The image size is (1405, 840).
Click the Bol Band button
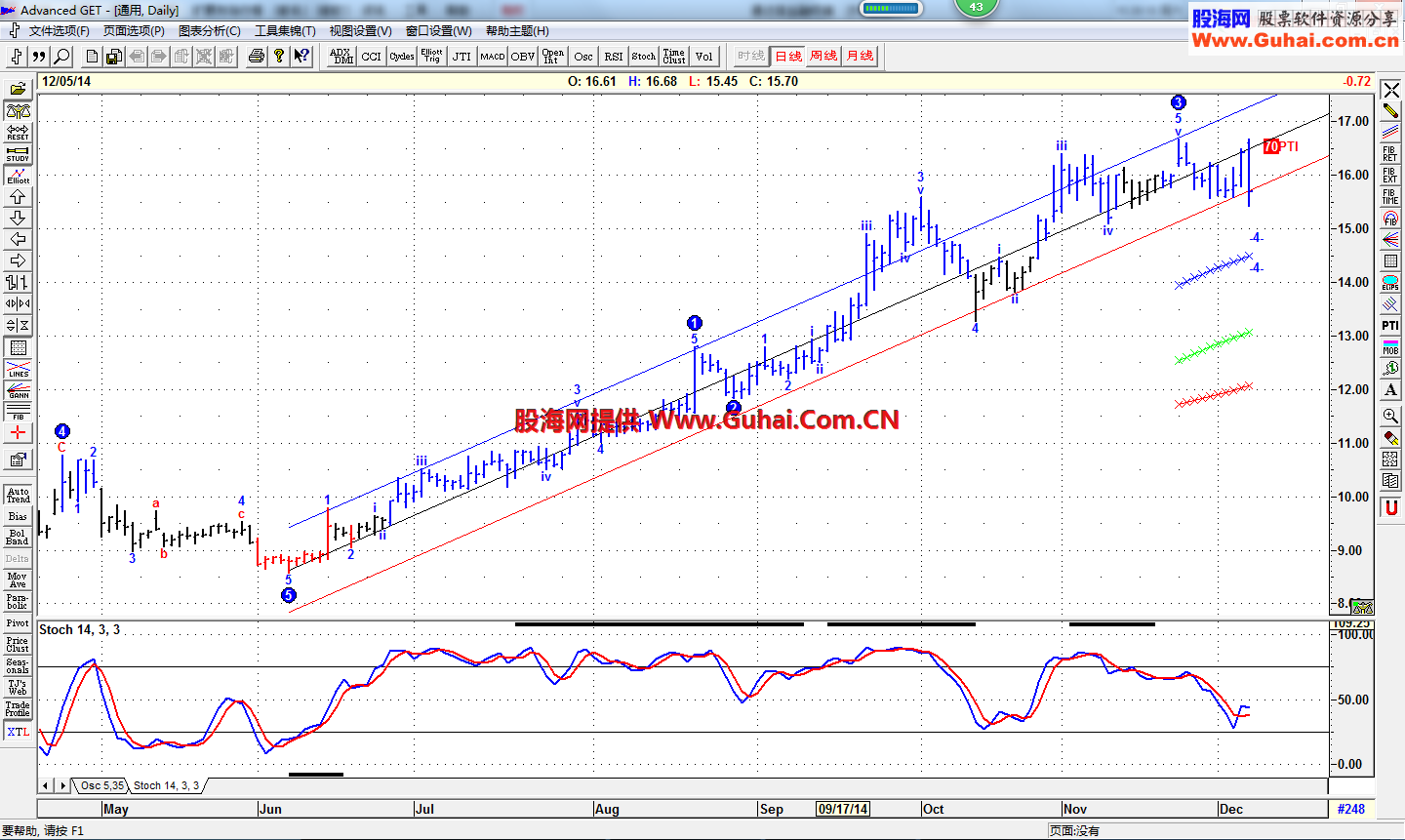click(18, 538)
